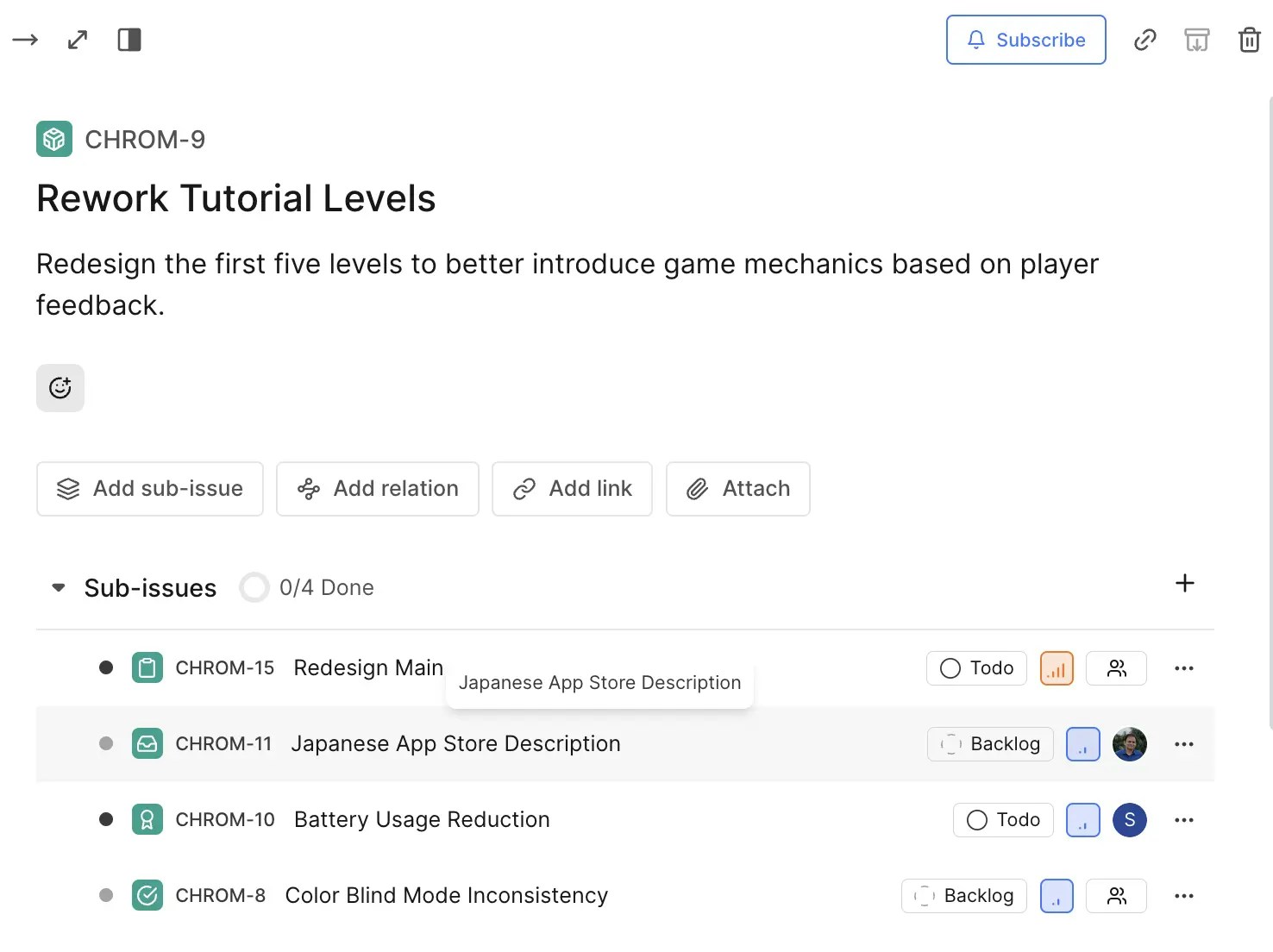Click the Attach button
The width and height of the screenshot is (1273, 952).
point(737,489)
